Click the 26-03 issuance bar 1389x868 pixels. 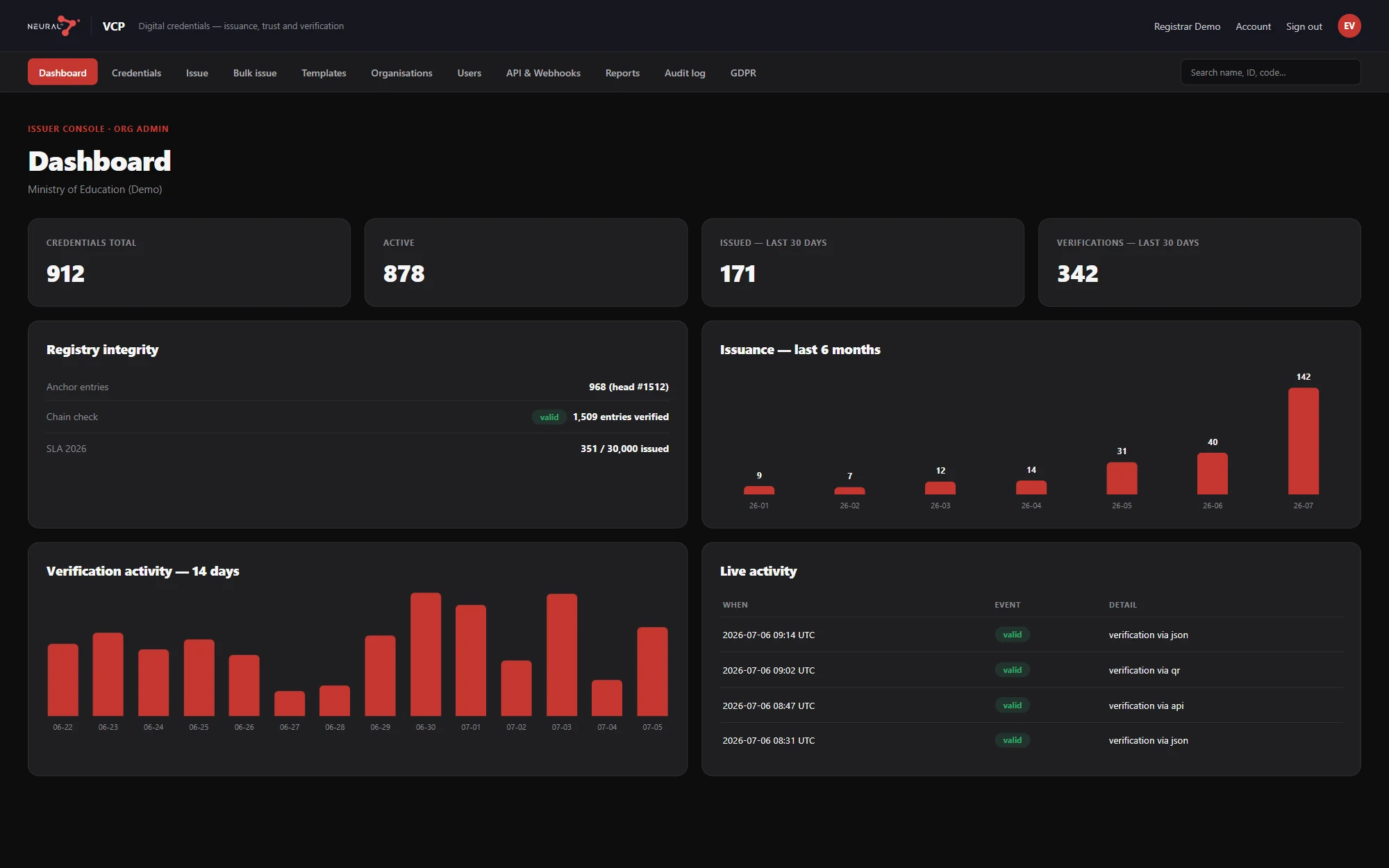(940, 488)
